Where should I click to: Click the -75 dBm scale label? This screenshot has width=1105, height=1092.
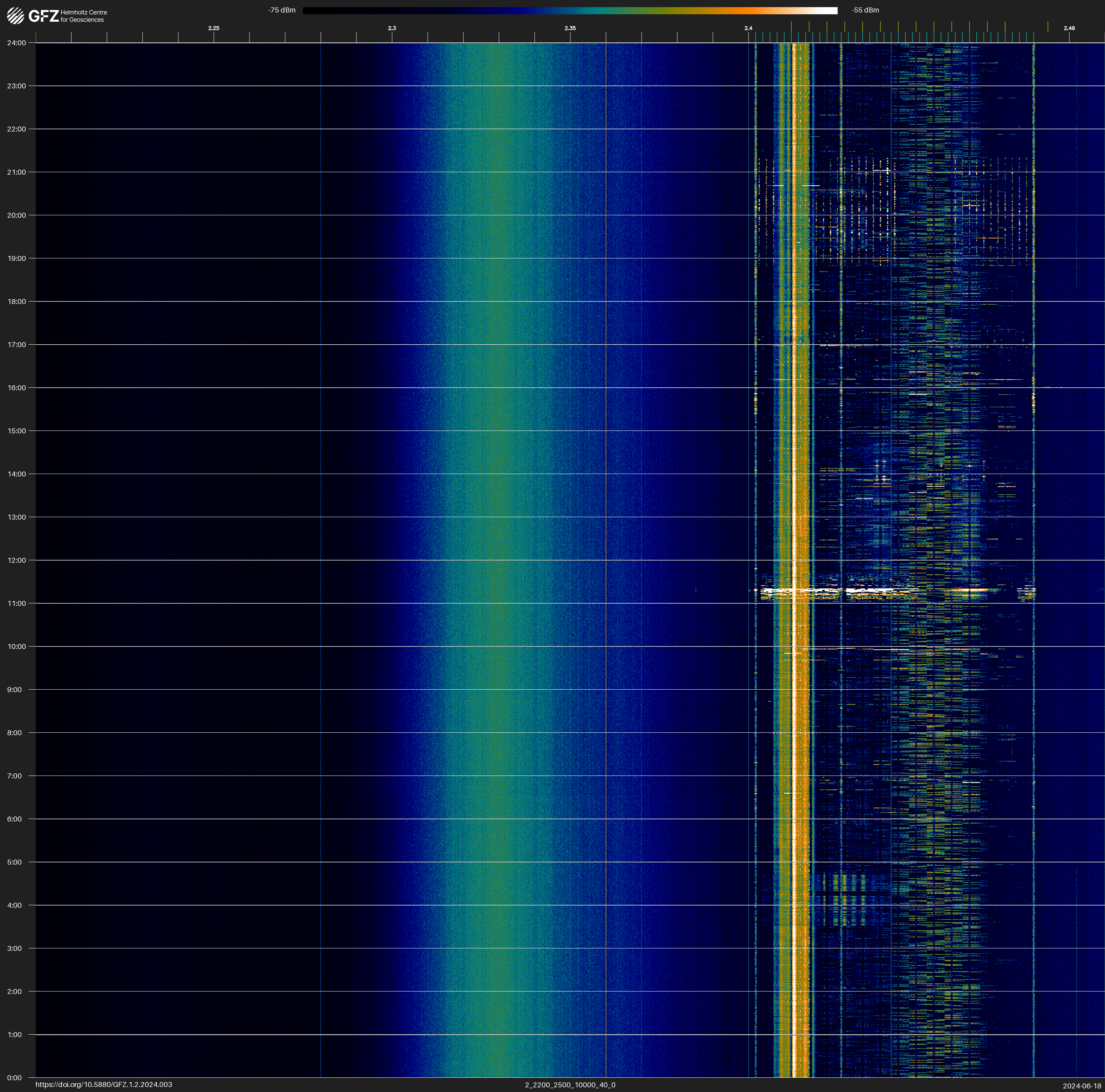click(x=282, y=10)
